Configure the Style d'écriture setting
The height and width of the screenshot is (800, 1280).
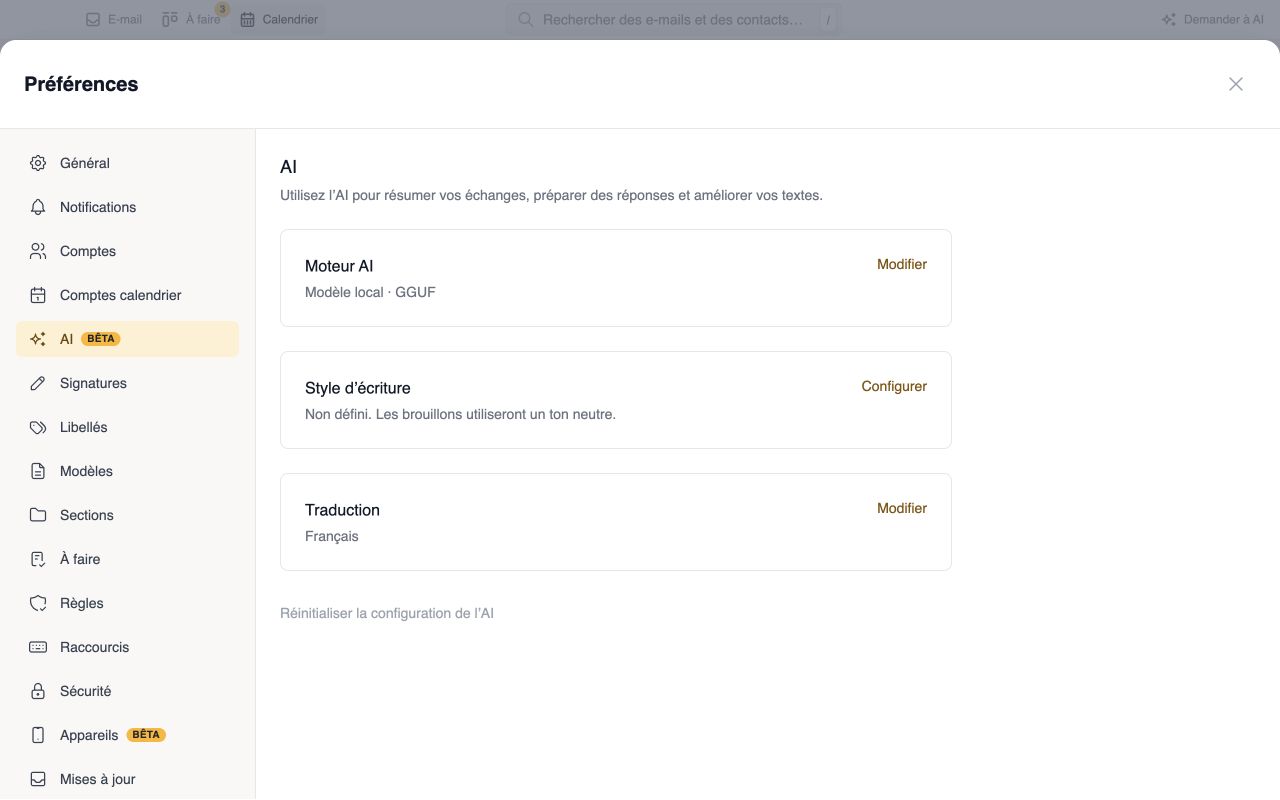pyautogui.click(x=894, y=386)
